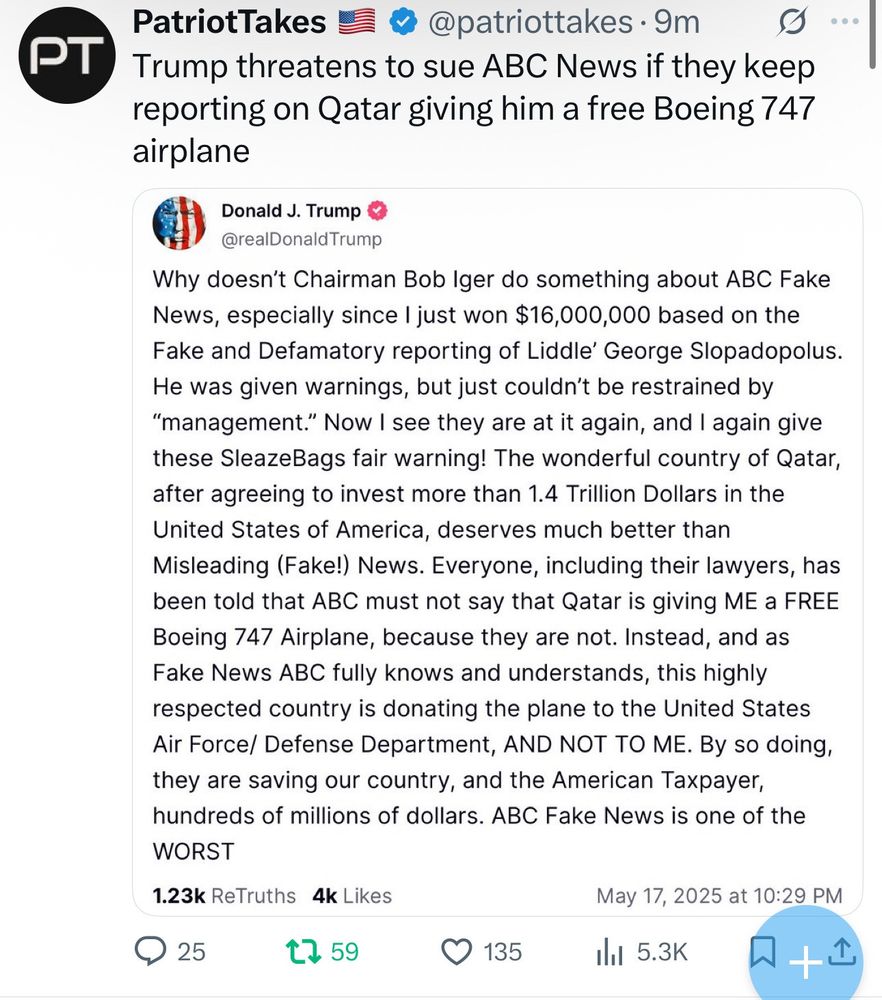Tap the Grok slashed-circle icon

[x=792, y=22]
